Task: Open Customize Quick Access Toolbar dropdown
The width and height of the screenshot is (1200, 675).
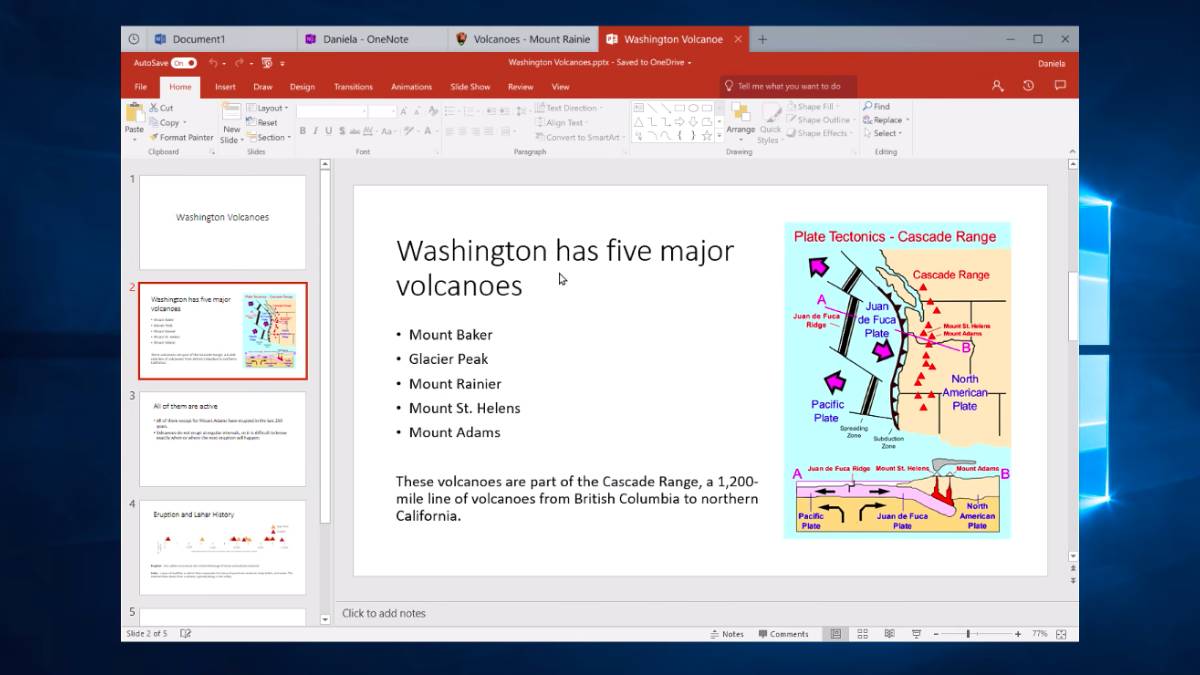Action: (x=283, y=62)
